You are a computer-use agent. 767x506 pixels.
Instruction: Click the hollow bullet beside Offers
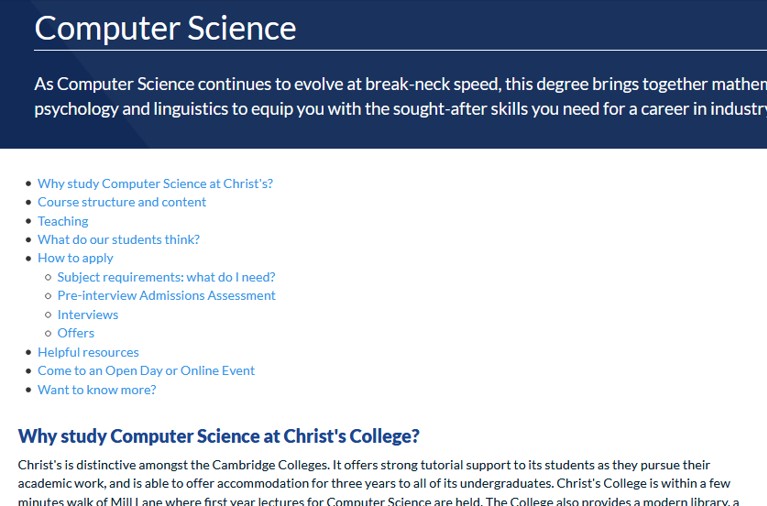[x=48, y=334]
